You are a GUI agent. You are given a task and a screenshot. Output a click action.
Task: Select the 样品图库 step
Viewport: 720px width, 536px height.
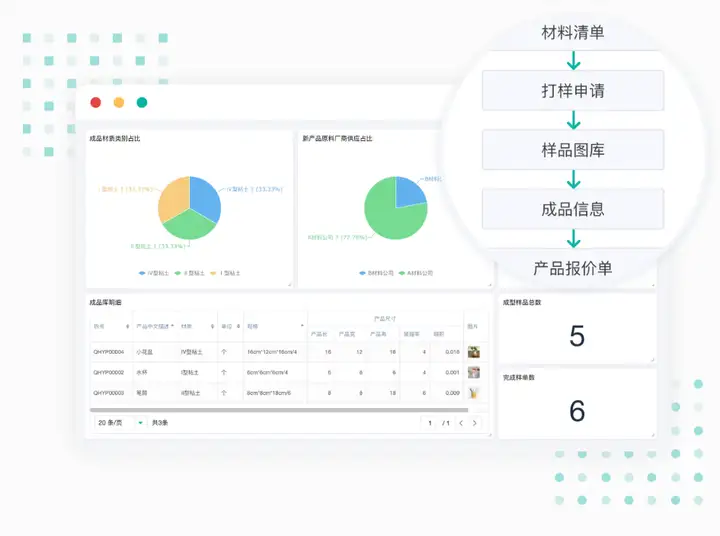click(572, 150)
